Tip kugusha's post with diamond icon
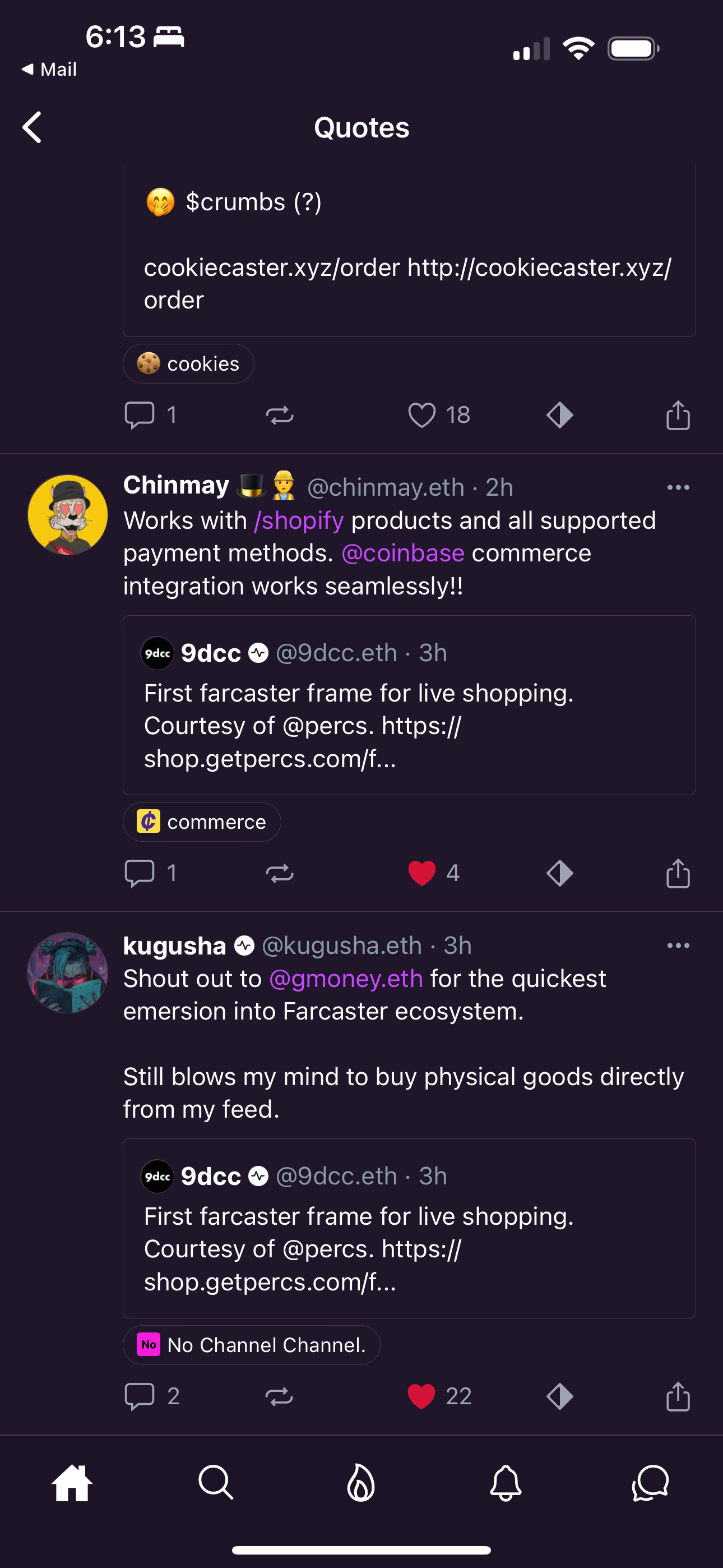The width and height of the screenshot is (723, 1568). 560,1396
